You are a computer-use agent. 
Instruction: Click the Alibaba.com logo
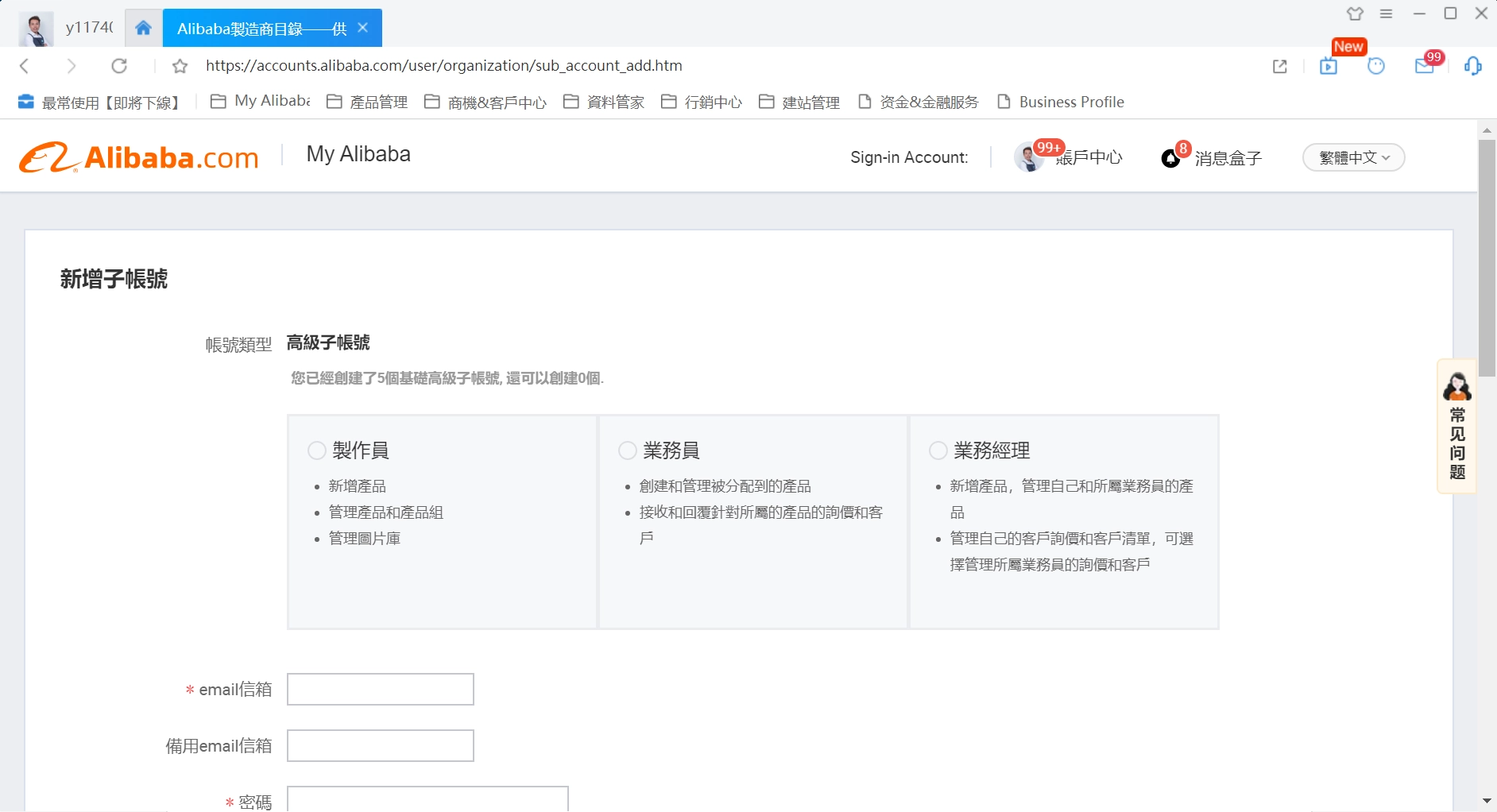[x=139, y=157]
